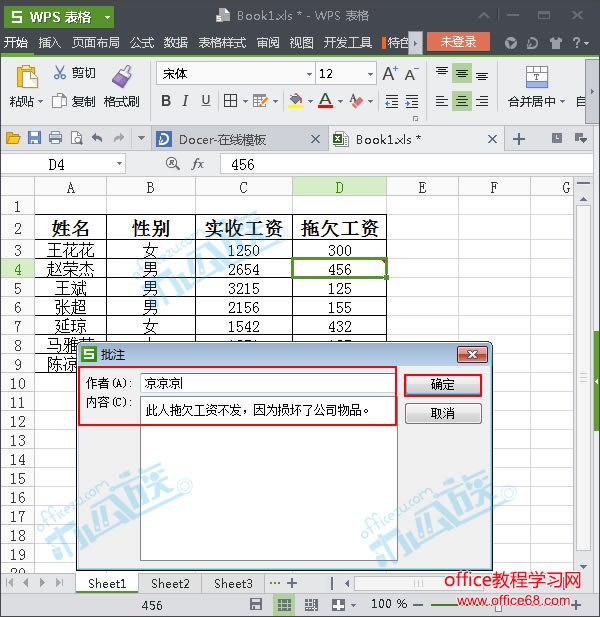This screenshot has width=600, height=617.
Task: Align text right
Action: point(482,102)
